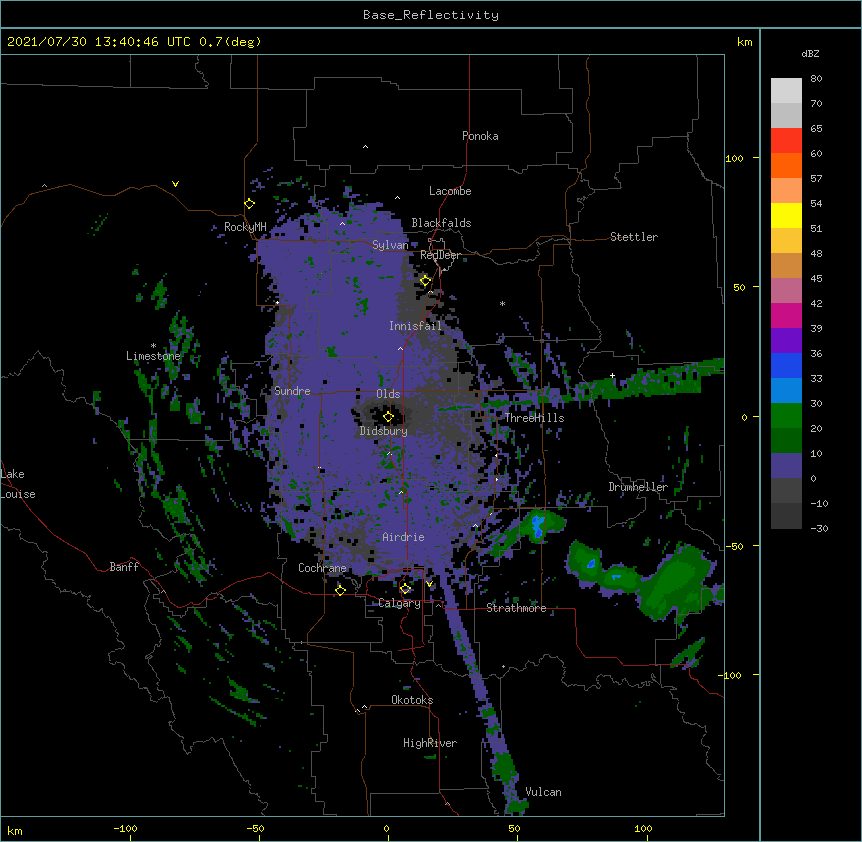Click the asterisk marker east of Innisfail
862x842 pixels.
[502, 303]
